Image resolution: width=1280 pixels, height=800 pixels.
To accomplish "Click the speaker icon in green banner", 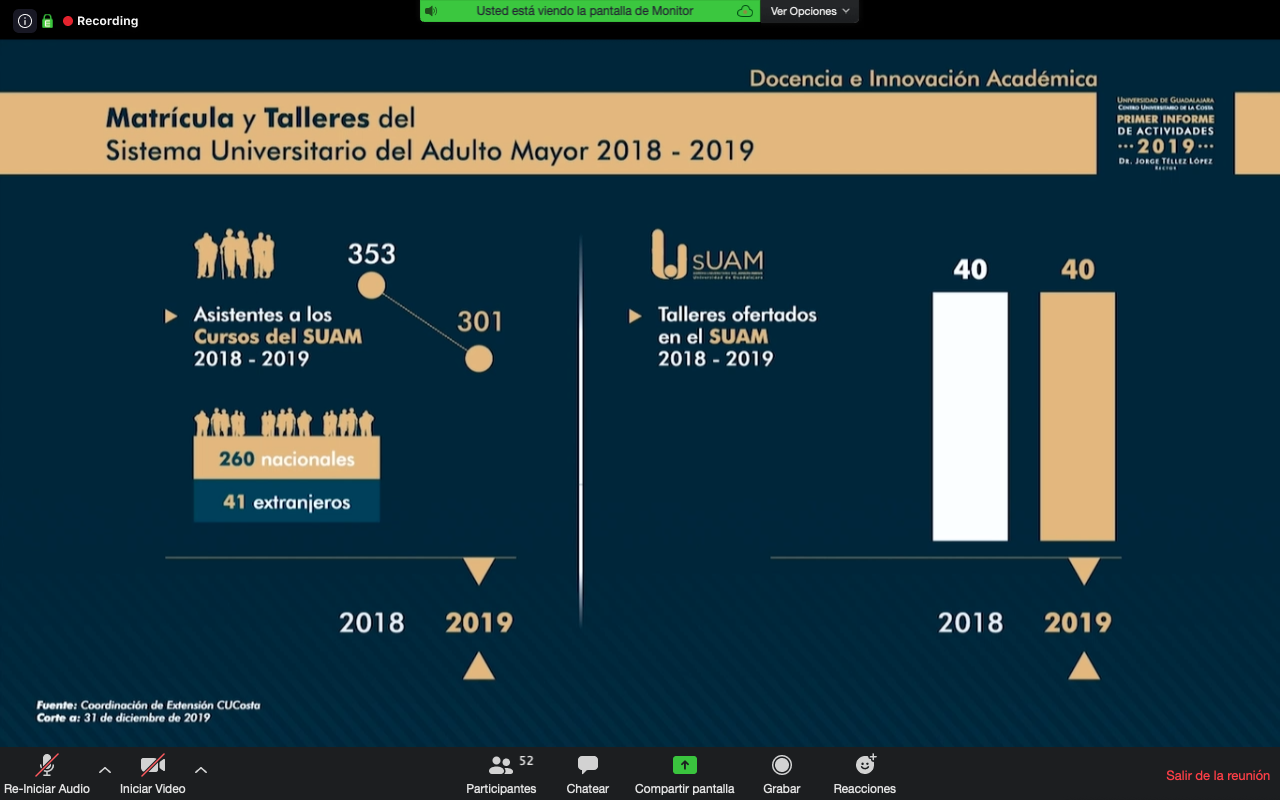I will pyautogui.click(x=431, y=11).
